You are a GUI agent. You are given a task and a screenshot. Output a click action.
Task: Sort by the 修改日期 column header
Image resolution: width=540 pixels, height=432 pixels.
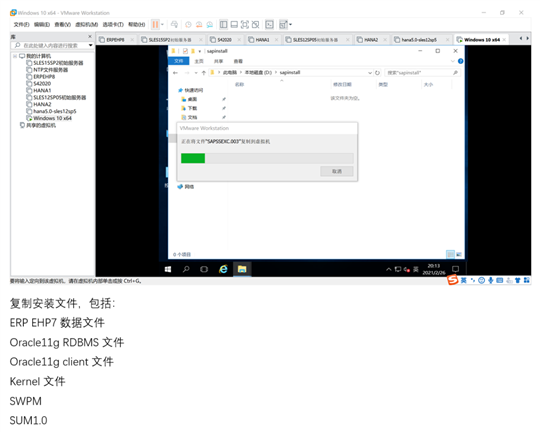coord(342,84)
